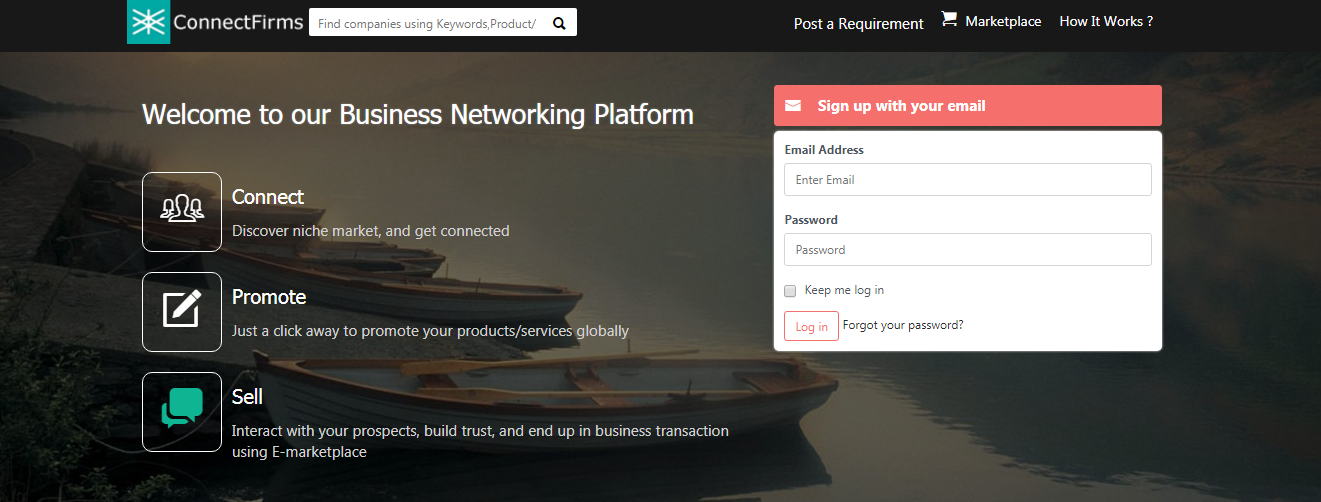Click the ConnectFirms snowflake logo icon
This screenshot has width=1321, height=502.
point(149,22)
